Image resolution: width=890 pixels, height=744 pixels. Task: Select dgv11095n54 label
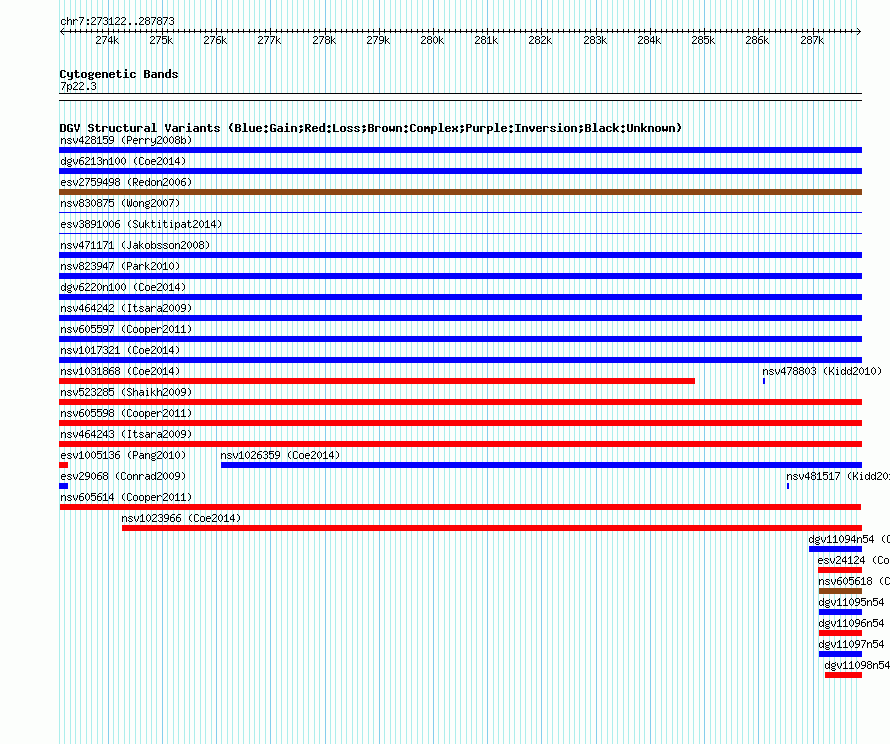click(x=851, y=602)
